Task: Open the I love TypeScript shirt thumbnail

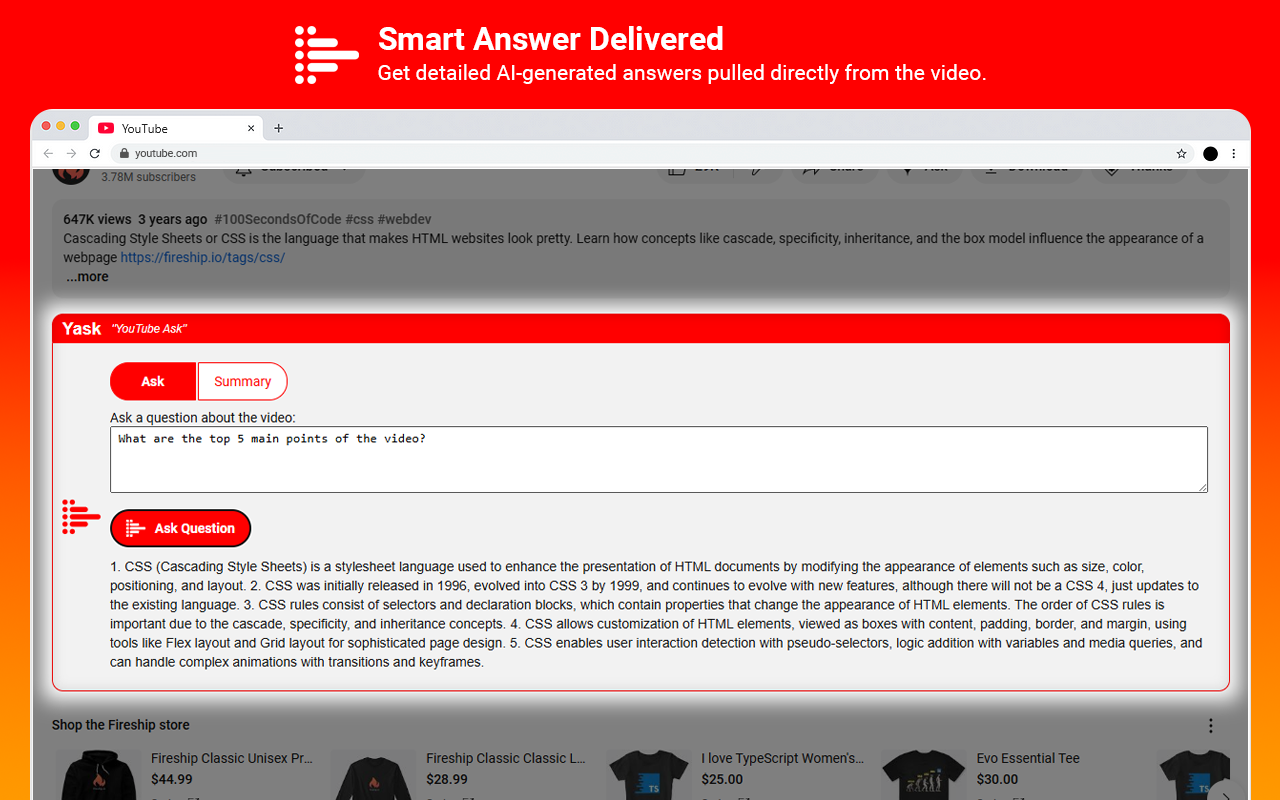Action: 648,775
